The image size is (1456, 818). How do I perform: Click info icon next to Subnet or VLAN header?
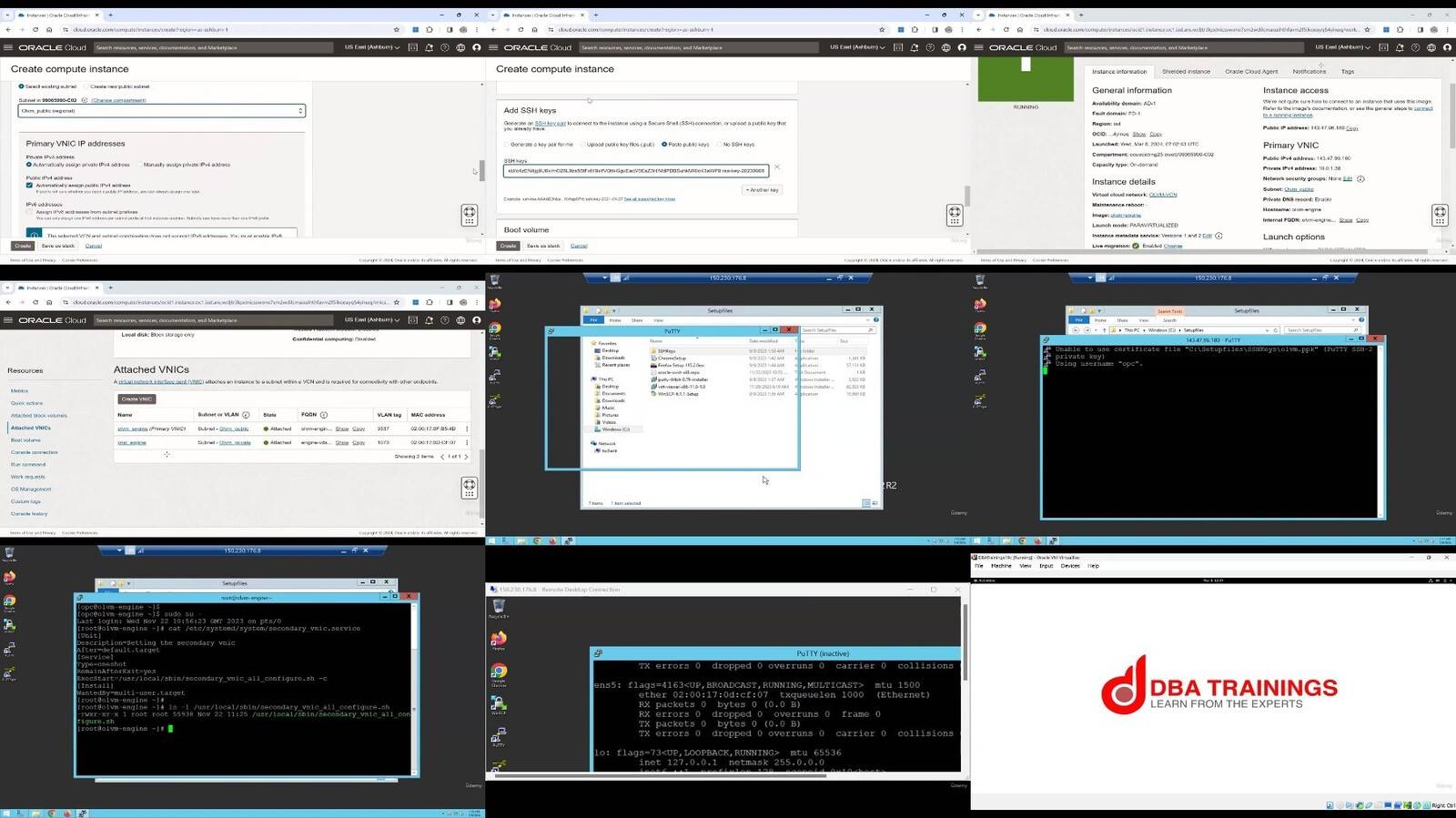point(246,415)
